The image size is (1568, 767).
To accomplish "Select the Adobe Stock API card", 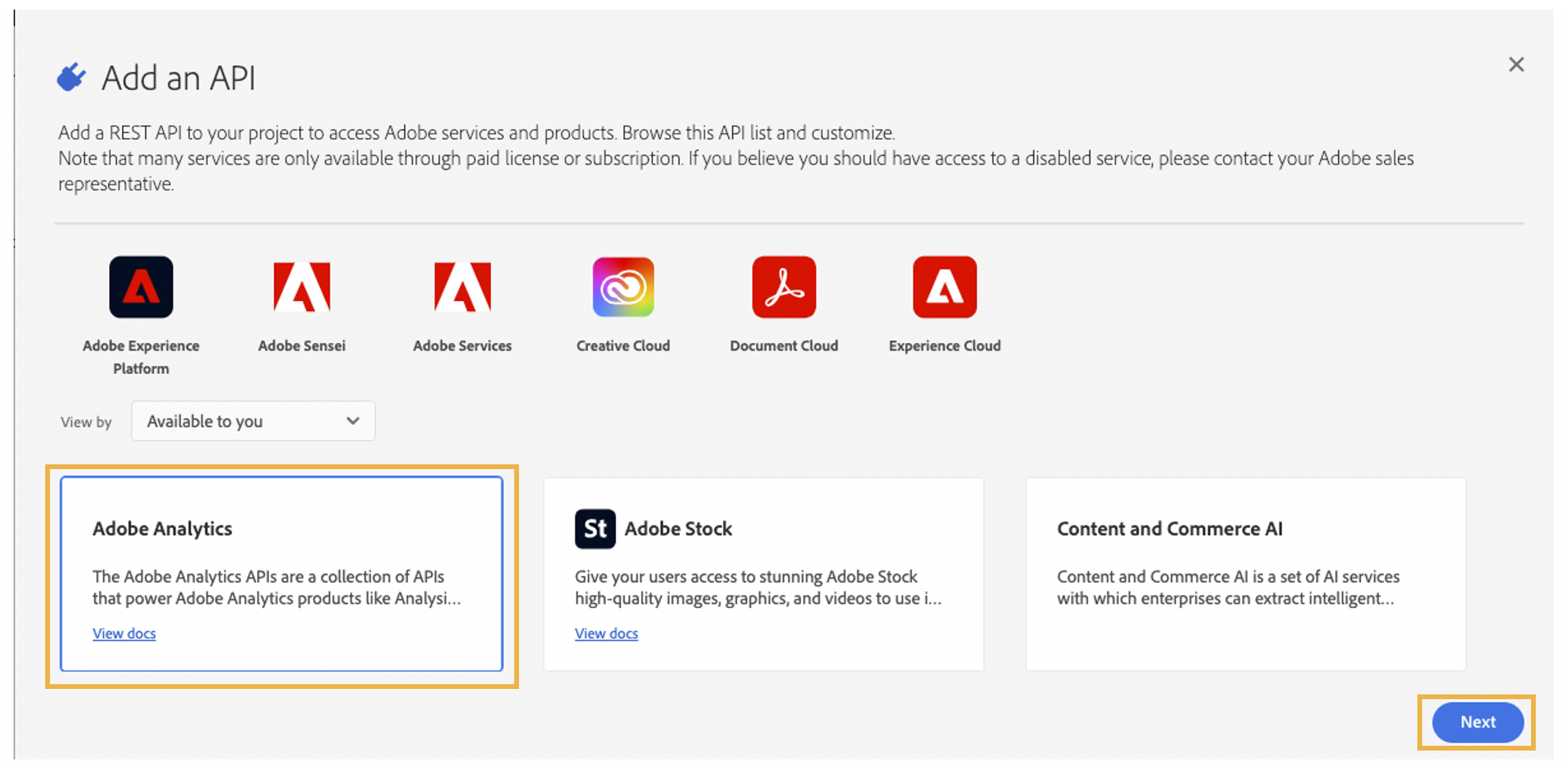I will click(x=763, y=574).
